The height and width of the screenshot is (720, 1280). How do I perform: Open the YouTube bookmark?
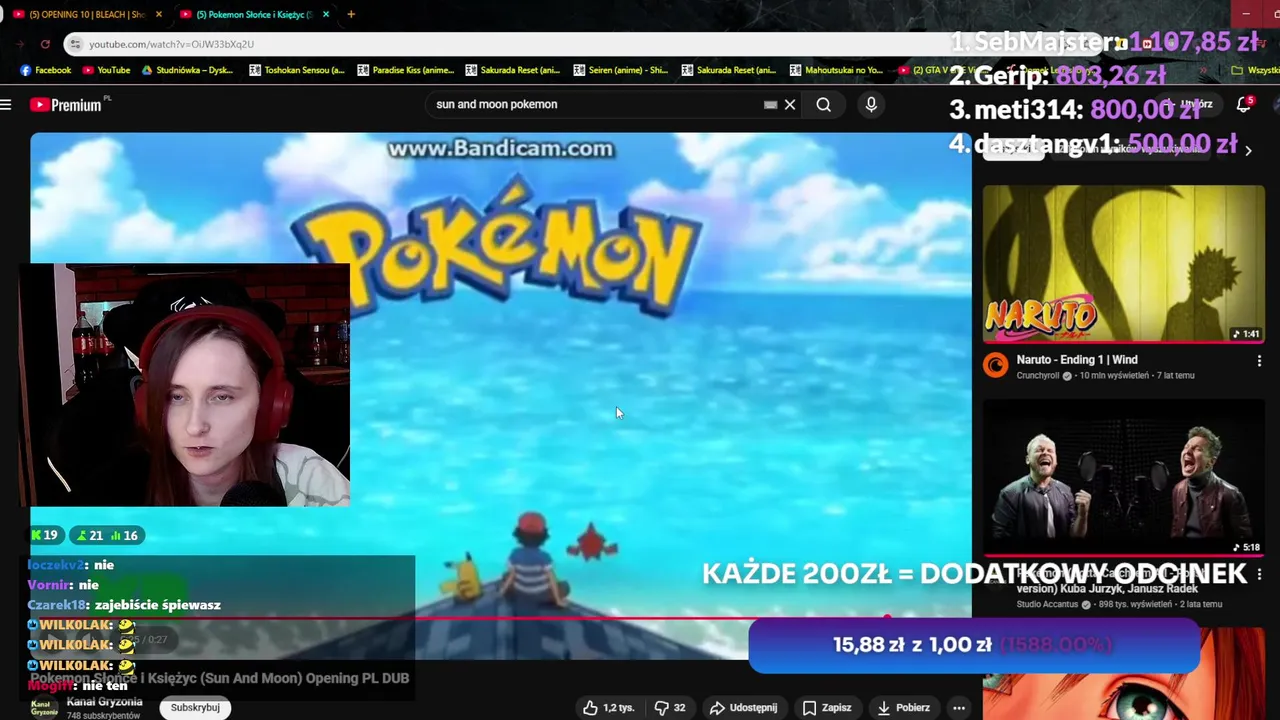coord(106,70)
